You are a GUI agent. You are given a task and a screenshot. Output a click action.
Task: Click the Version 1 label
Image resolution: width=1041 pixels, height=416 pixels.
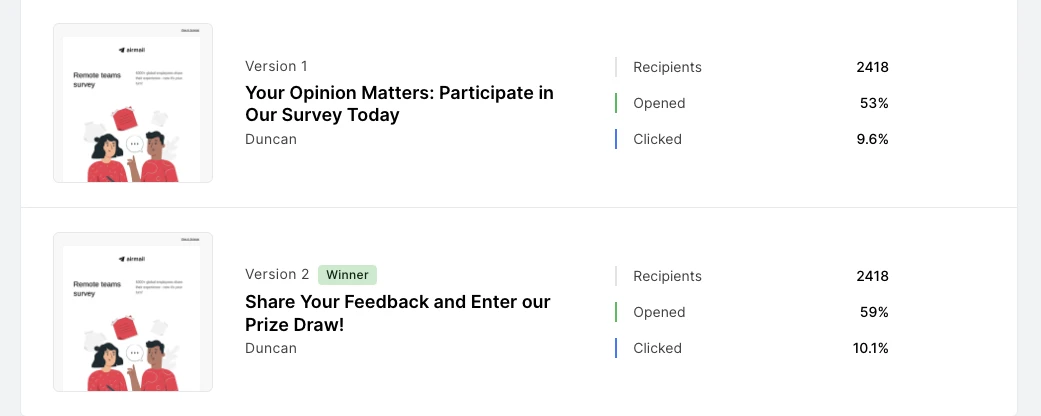[276, 66]
